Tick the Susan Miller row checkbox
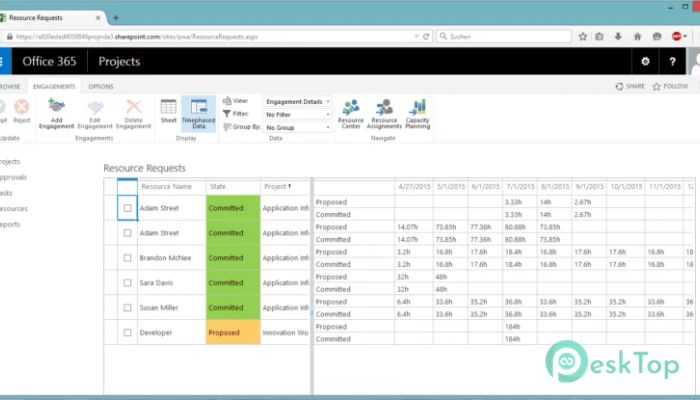The height and width of the screenshot is (400, 700). point(127,308)
